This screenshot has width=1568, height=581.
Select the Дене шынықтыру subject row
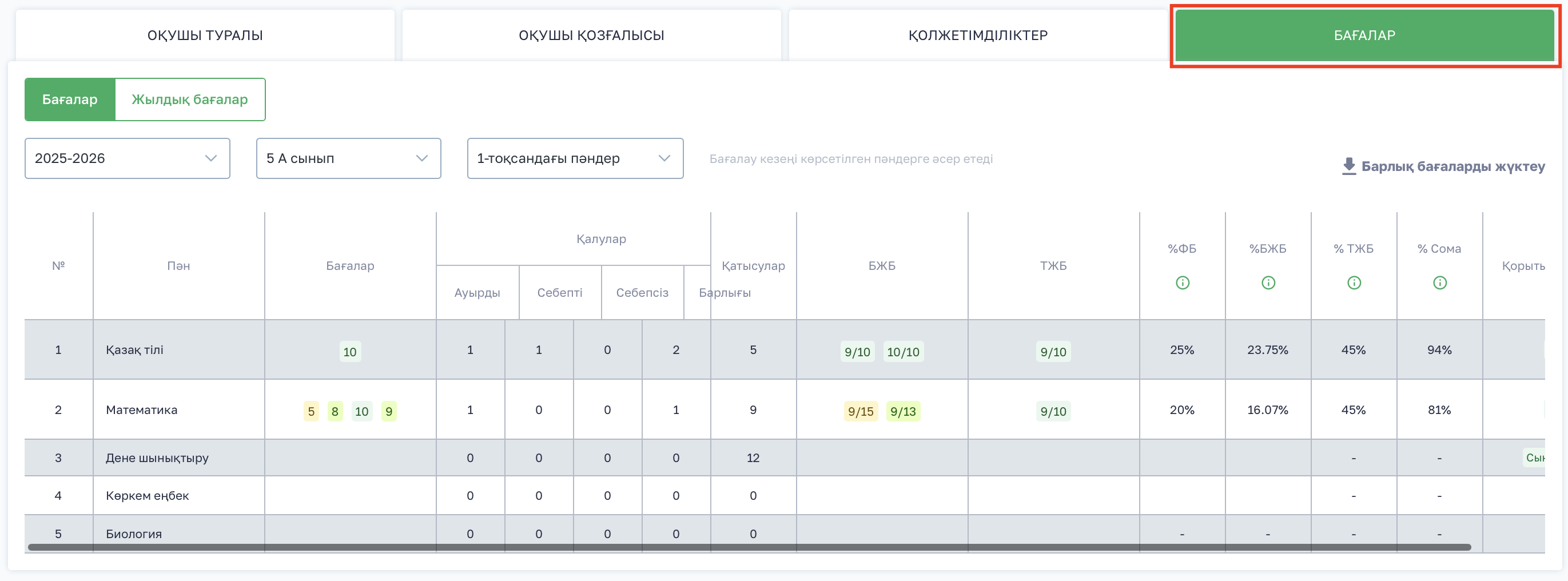tap(157, 458)
